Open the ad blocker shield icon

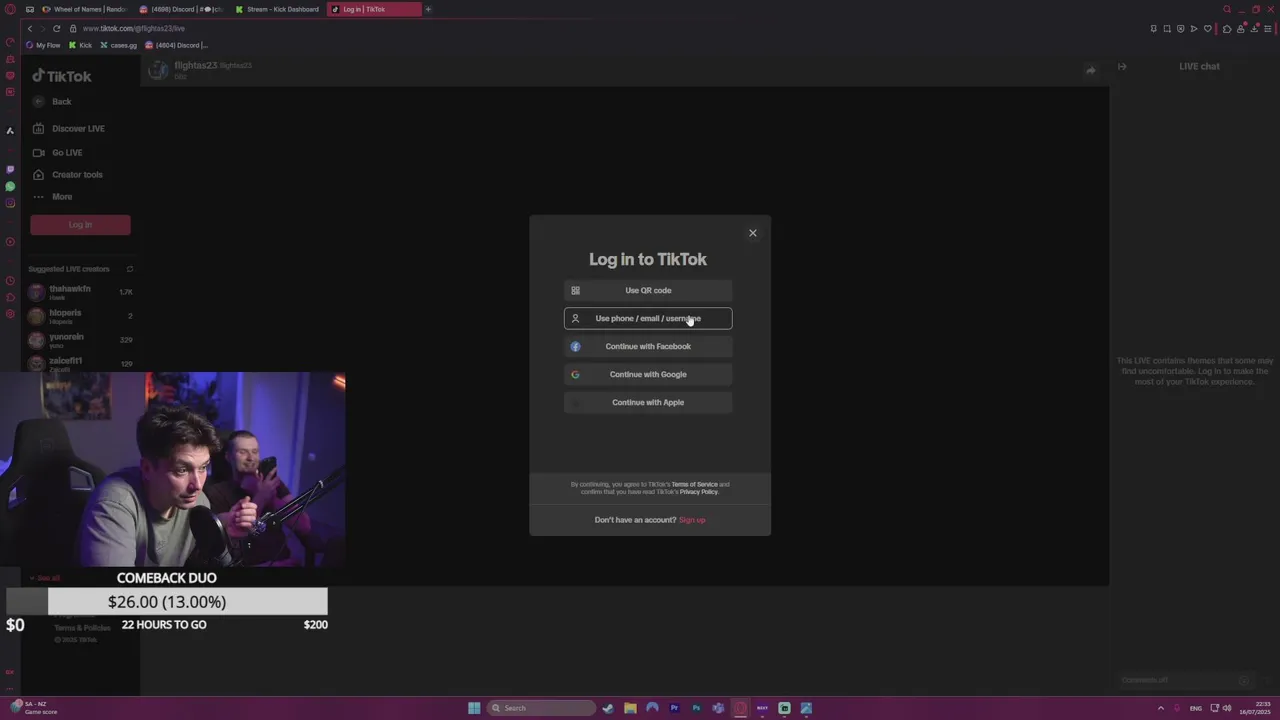tap(1180, 28)
